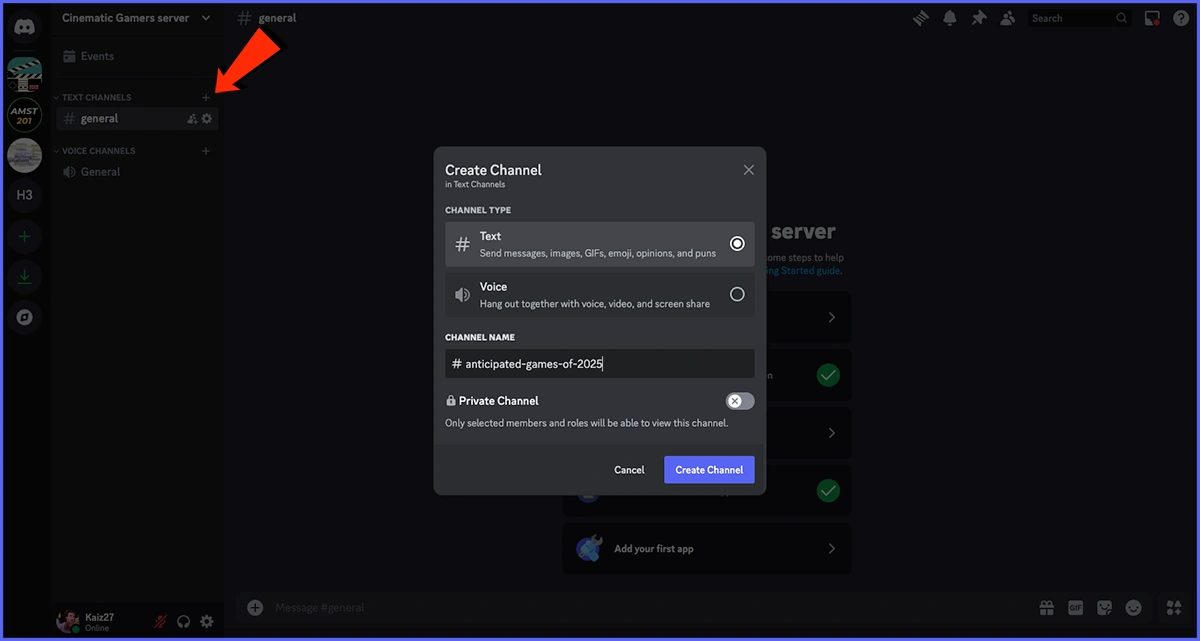Open the Events item in sidebar
This screenshot has height=641, width=1200.
(x=97, y=57)
